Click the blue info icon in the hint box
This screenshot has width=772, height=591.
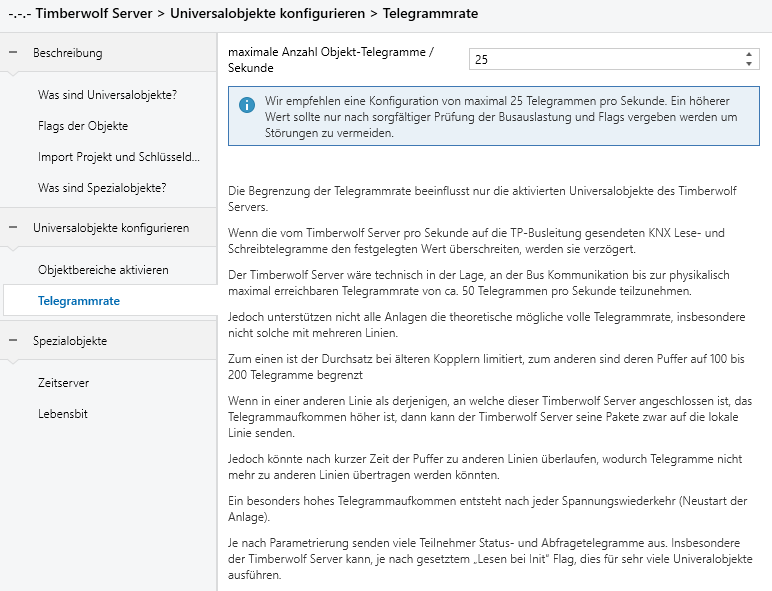247,104
